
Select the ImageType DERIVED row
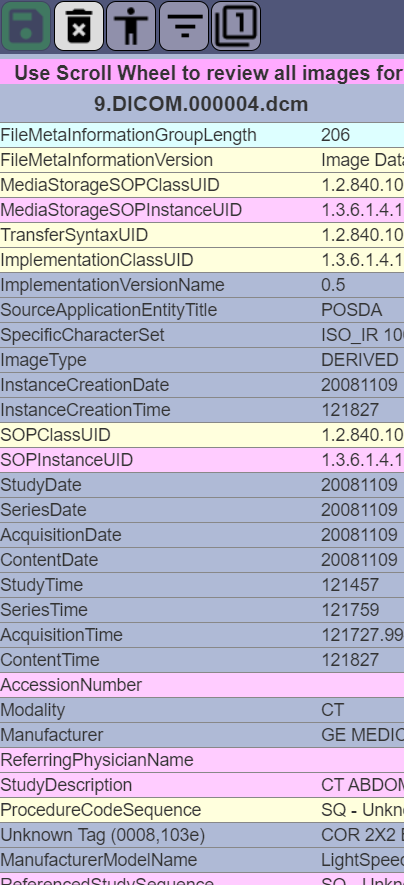coord(202,360)
